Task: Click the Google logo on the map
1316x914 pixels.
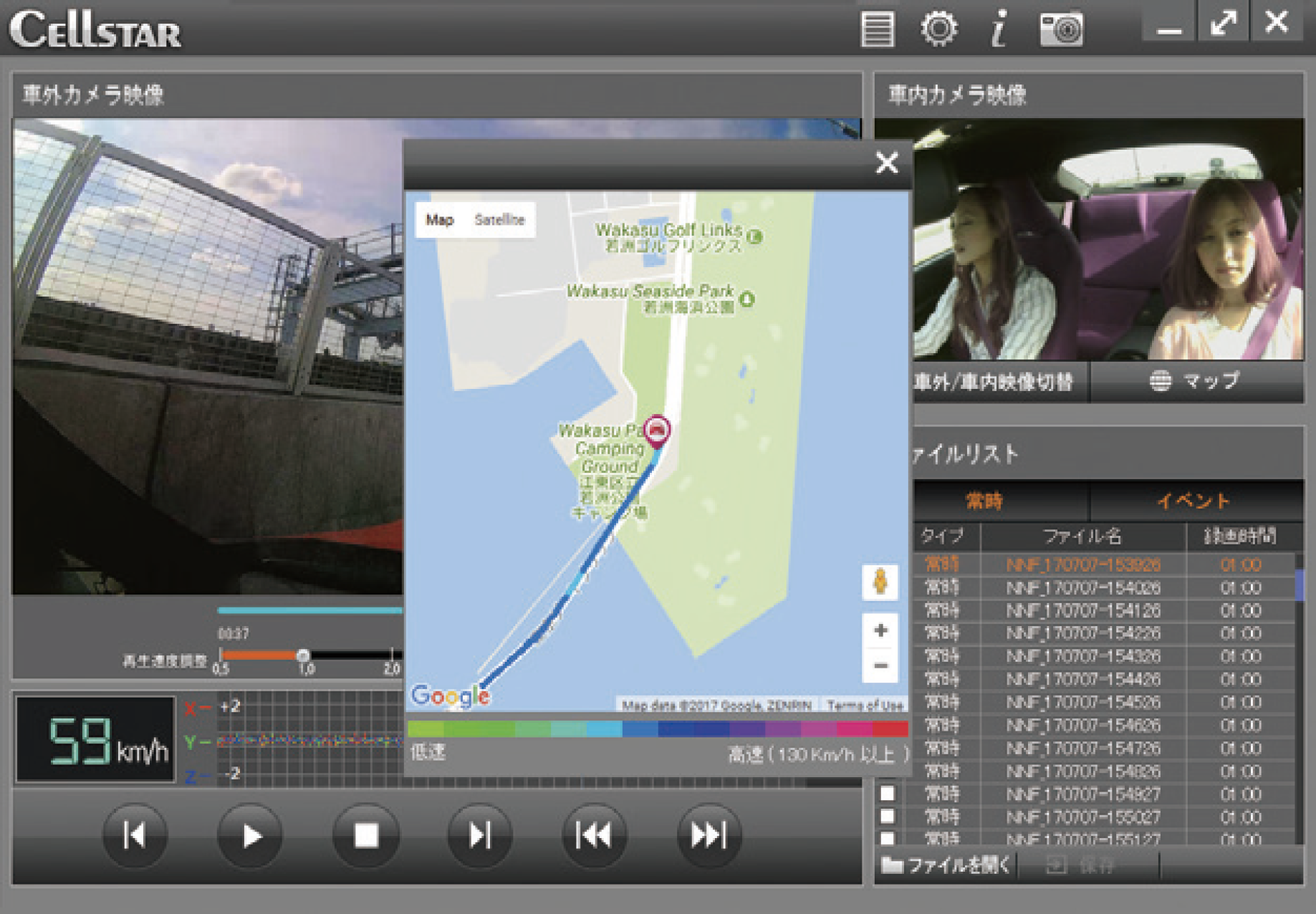Action: tap(451, 696)
